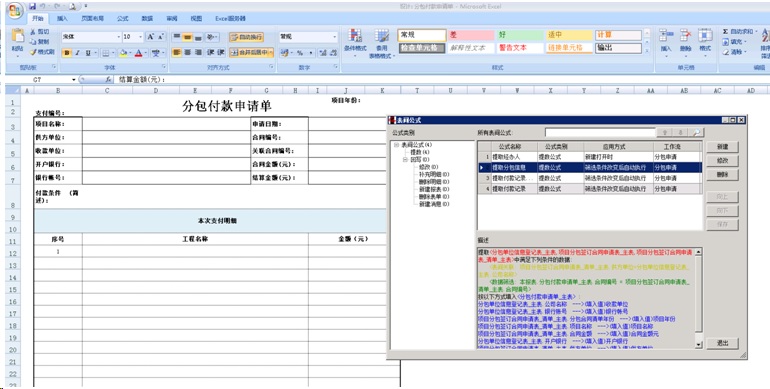Click the percent style icon
The height and width of the screenshot is (389, 770).
click(x=299, y=53)
